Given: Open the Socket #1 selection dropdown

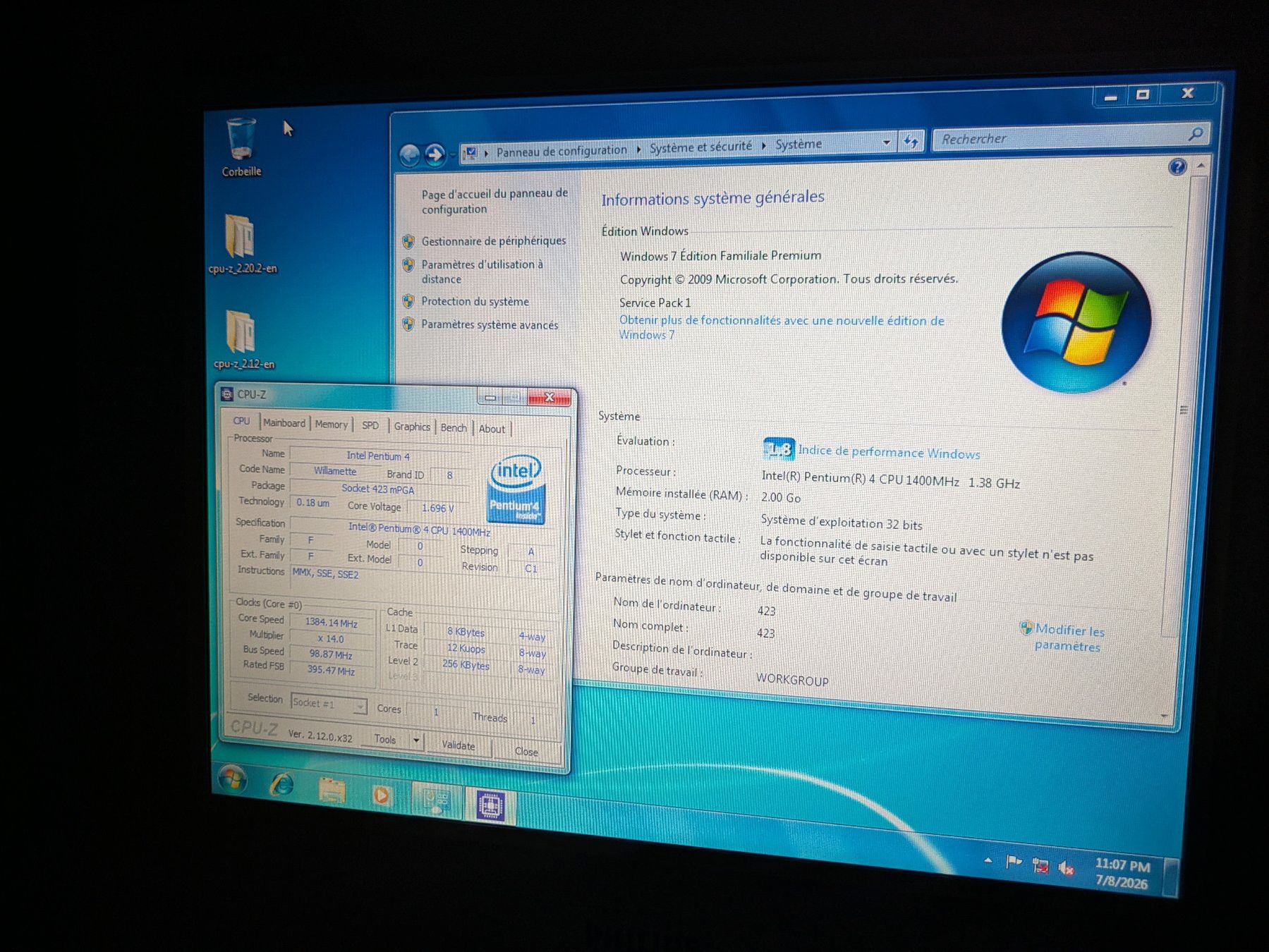Looking at the screenshot, I should (x=329, y=704).
